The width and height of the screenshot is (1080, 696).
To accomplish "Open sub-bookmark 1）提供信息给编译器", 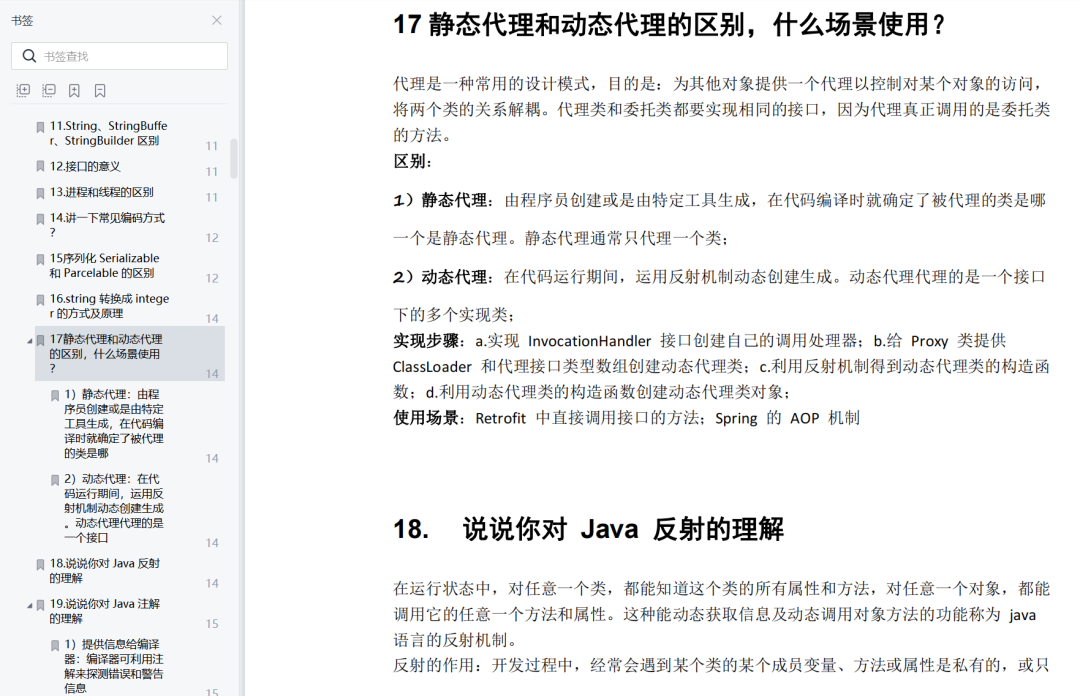I will (x=114, y=666).
